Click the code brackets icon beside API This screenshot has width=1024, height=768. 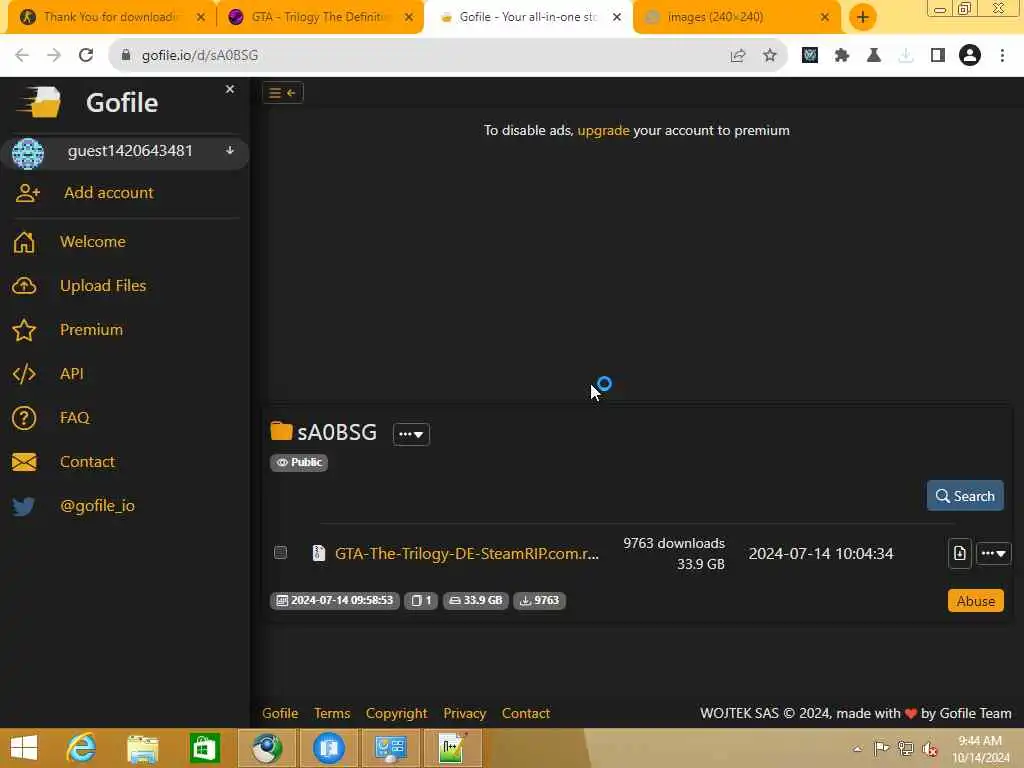(24, 374)
